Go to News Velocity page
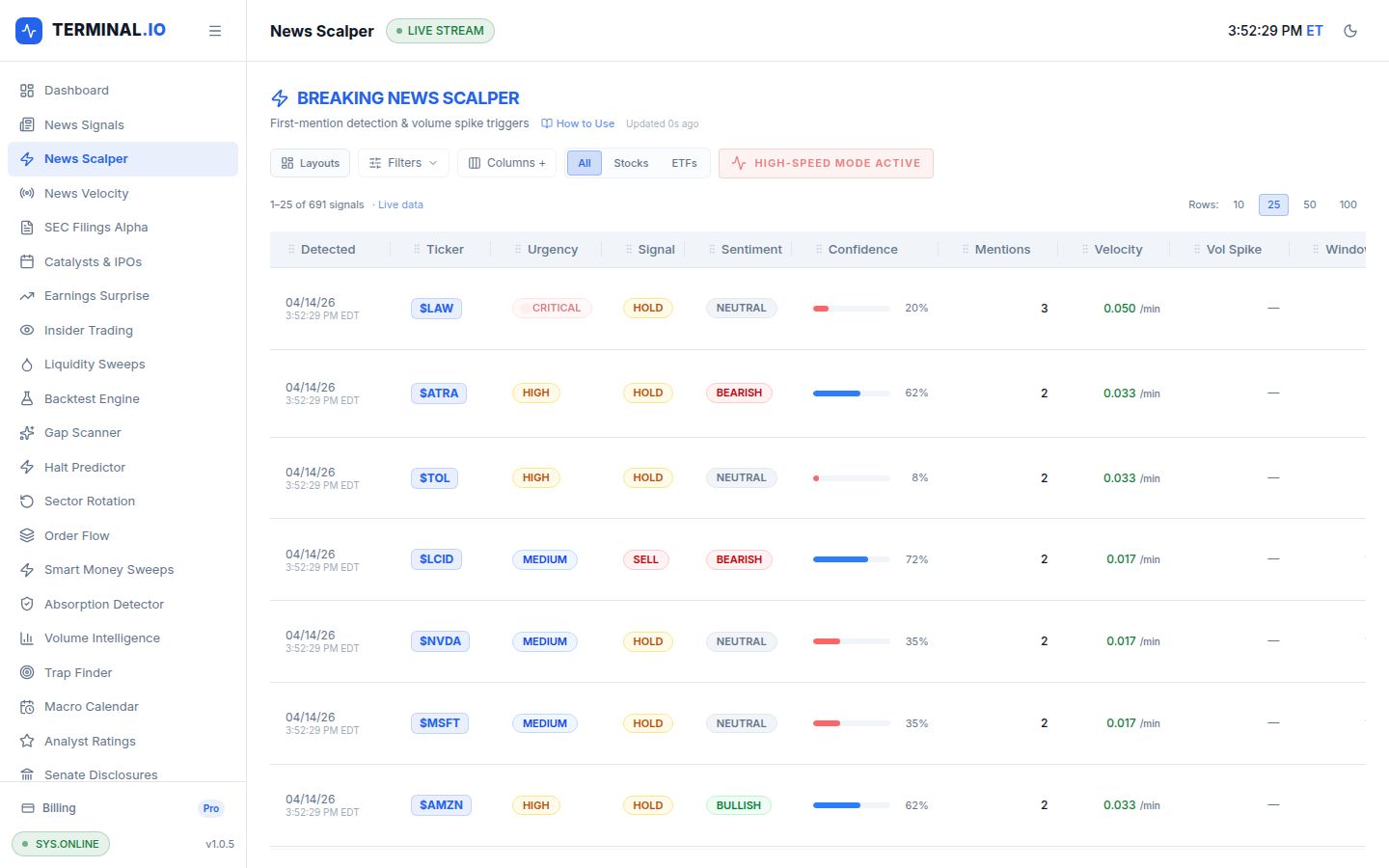1389x868 pixels. click(123, 193)
